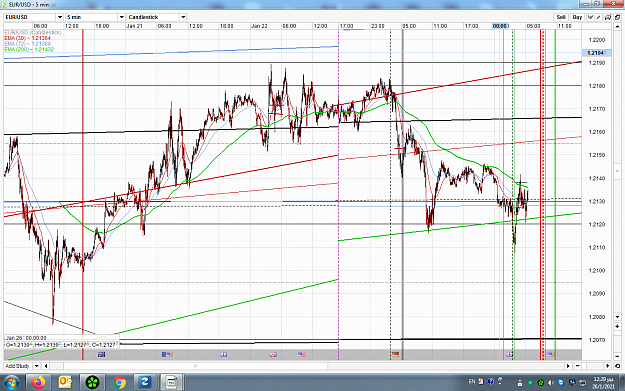This screenshot has width=625, height=391.
Task: Click the volume speaker icon in tray
Action: 551,383
